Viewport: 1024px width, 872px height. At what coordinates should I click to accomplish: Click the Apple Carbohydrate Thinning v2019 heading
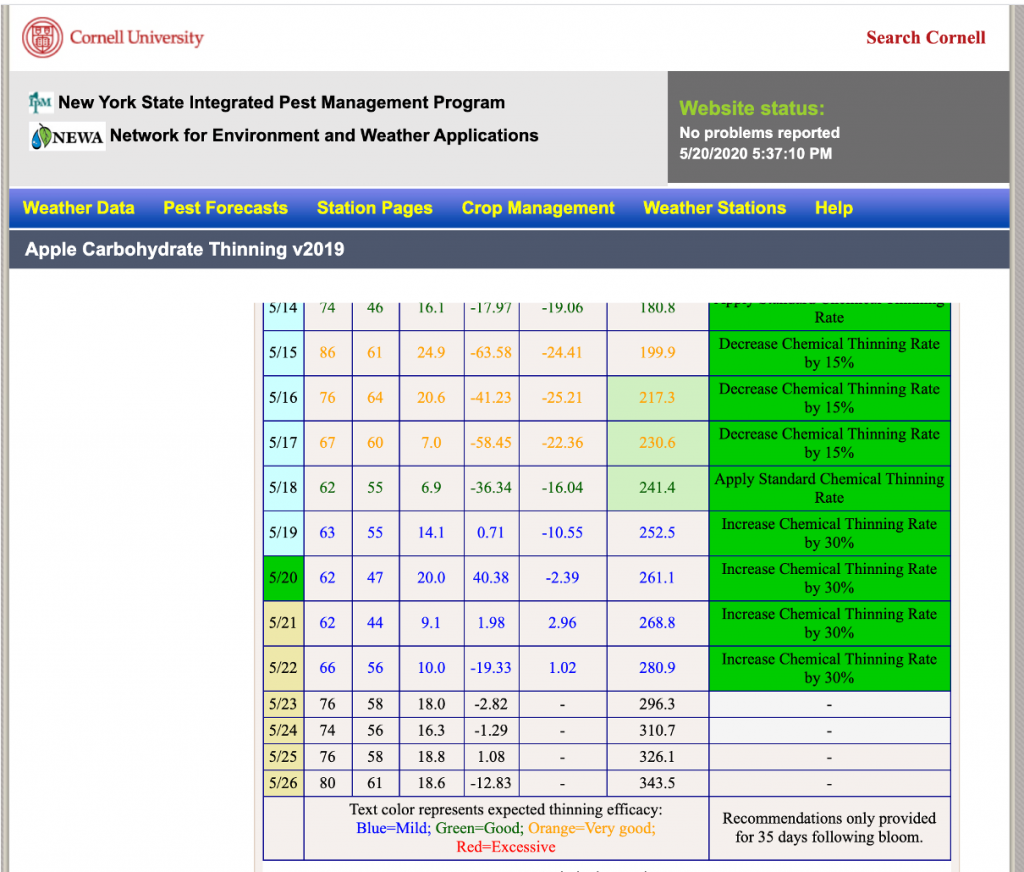coord(184,250)
